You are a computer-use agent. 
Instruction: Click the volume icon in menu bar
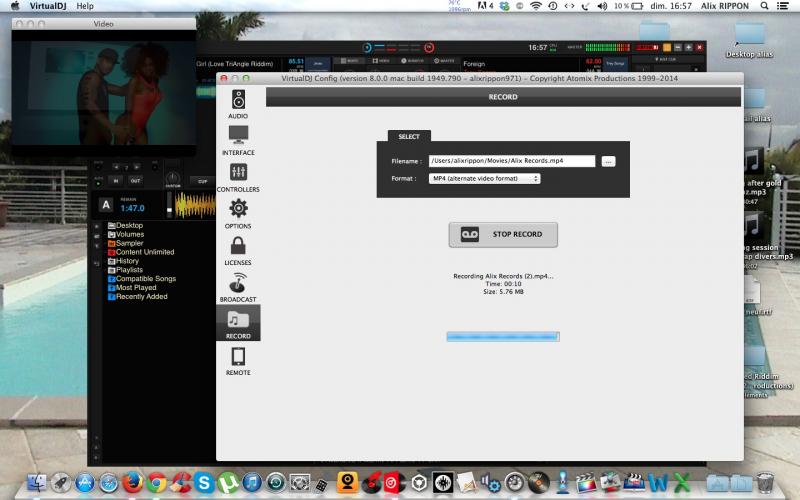tap(602, 6)
